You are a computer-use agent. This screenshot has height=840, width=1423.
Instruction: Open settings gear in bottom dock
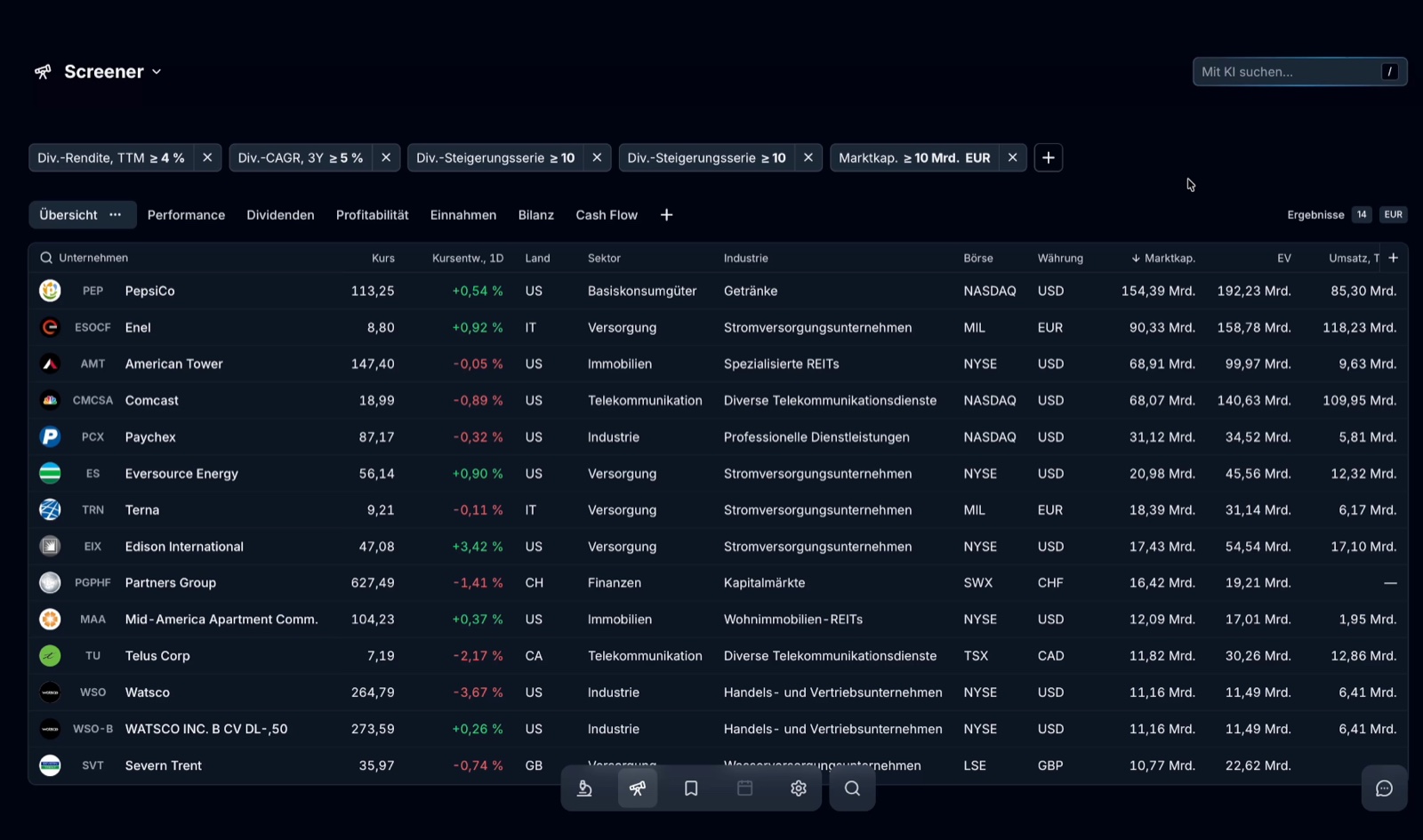coord(799,788)
